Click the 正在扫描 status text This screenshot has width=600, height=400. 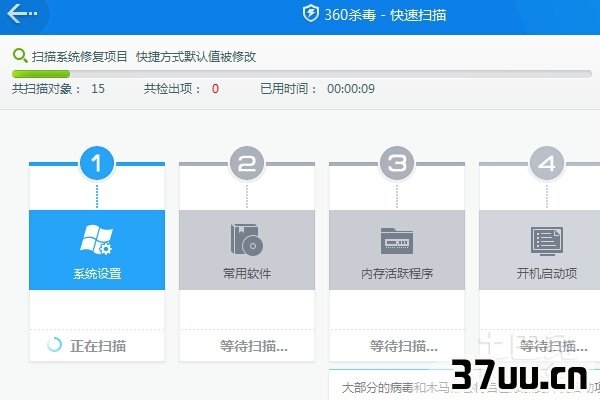click(98, 346)
